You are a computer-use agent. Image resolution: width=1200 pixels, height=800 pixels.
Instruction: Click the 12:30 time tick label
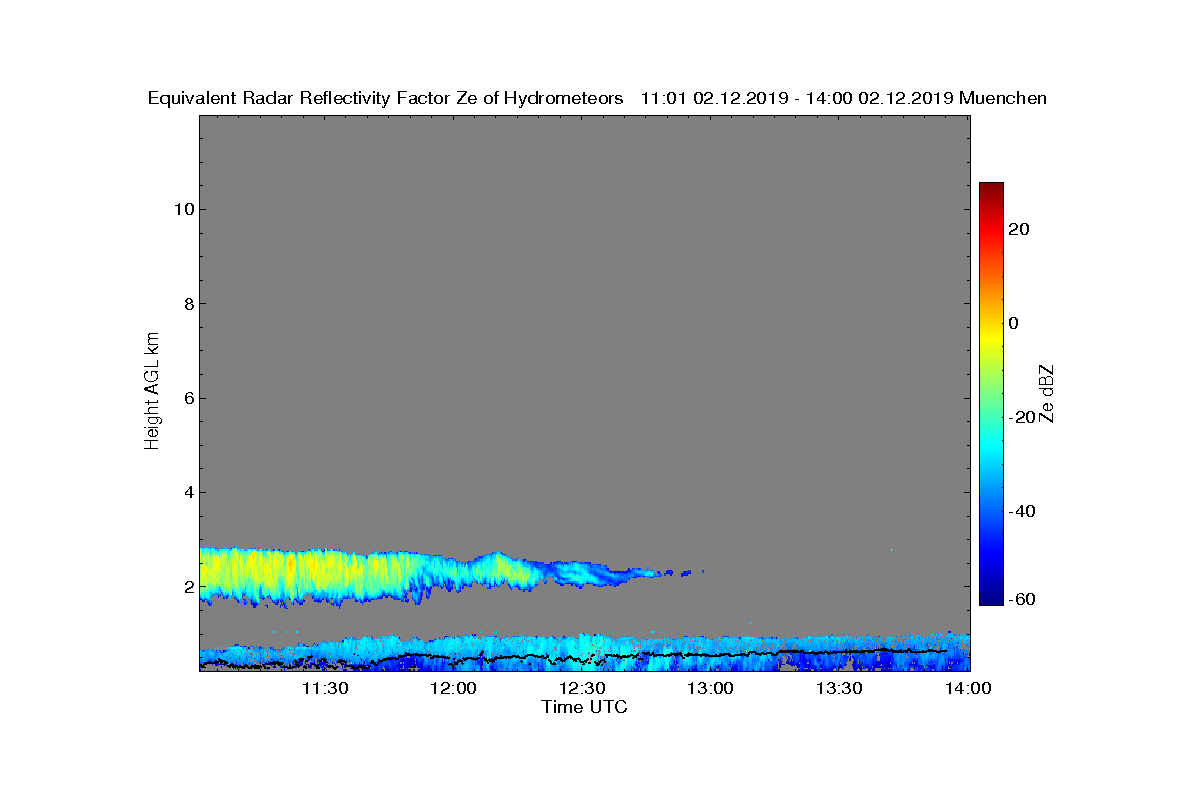[583, 689]
